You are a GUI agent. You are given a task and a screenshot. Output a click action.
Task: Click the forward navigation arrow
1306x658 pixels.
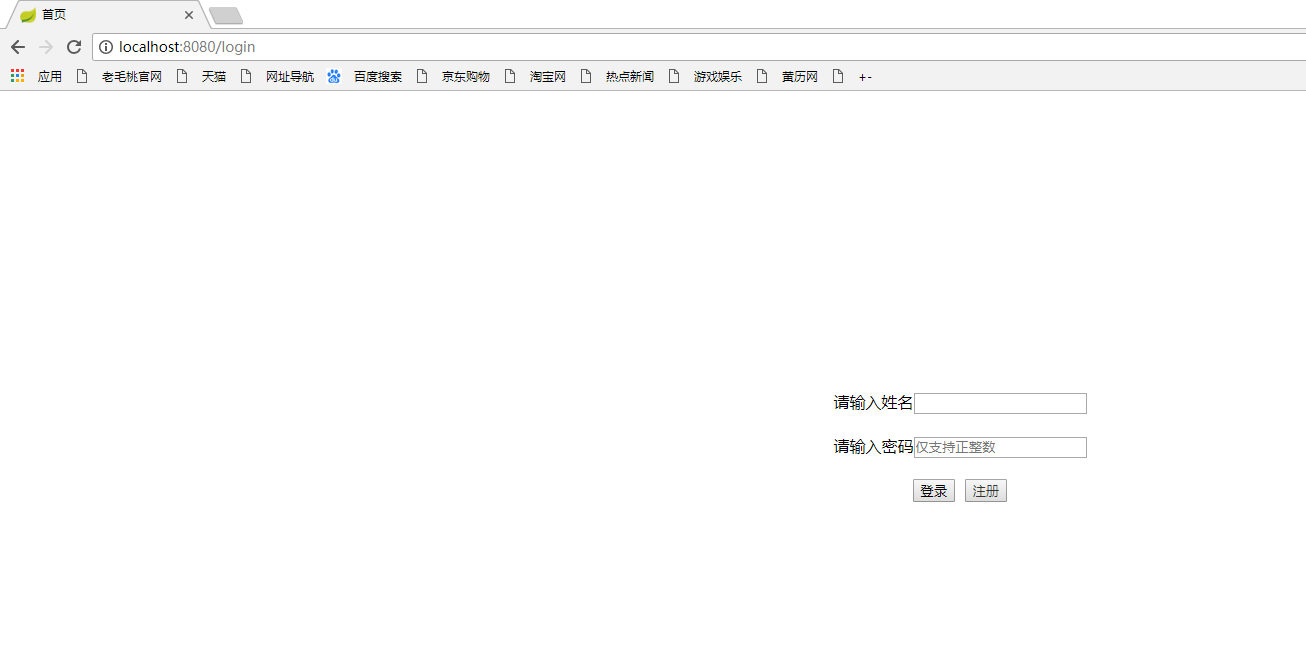click(45, 46)
